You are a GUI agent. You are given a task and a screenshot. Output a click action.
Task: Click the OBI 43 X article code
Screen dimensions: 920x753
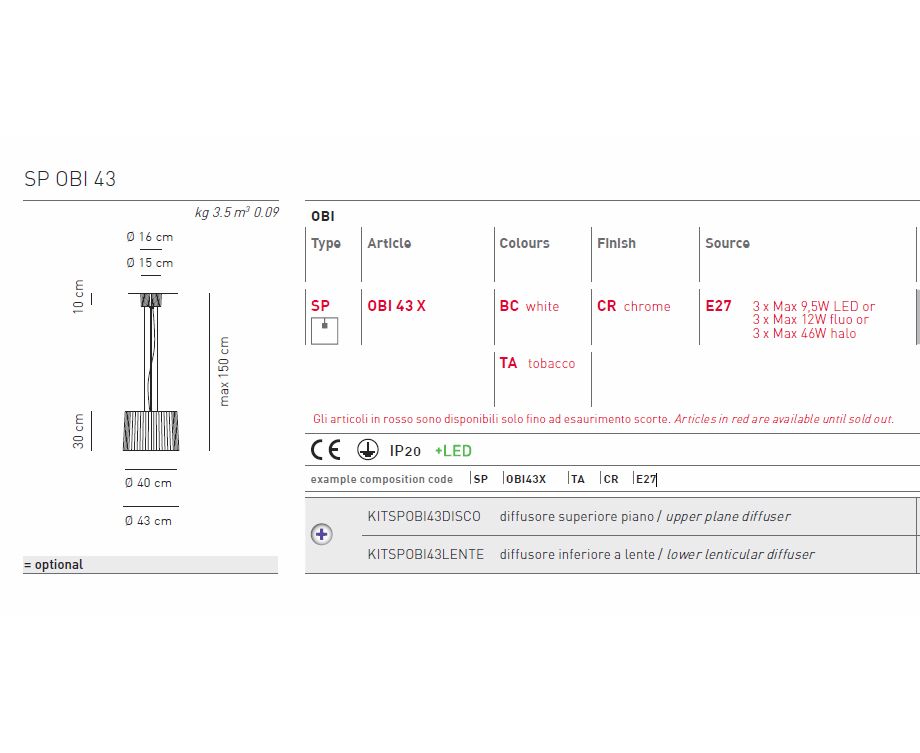point(396,306)
